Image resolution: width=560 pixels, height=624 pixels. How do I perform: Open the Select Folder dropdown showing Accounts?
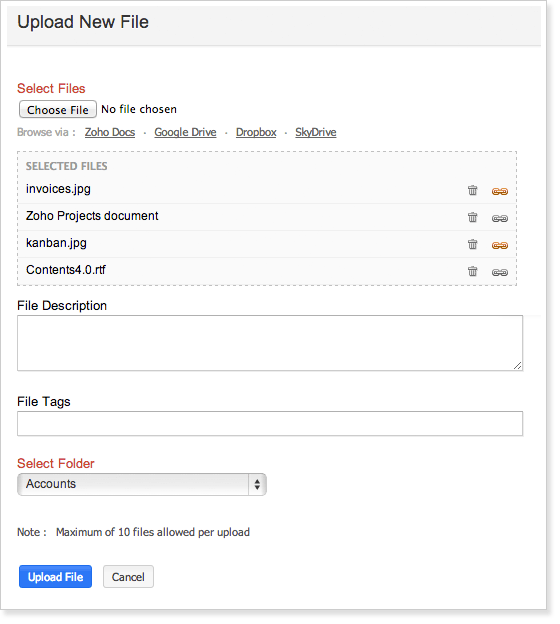(x=142, y=484)
